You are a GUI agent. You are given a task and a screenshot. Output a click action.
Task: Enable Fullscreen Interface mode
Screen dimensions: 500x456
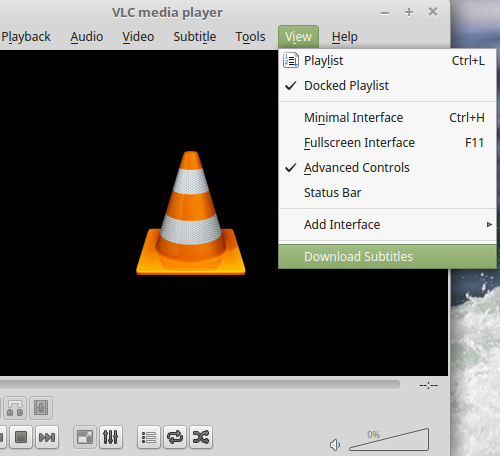coord(387,143)
